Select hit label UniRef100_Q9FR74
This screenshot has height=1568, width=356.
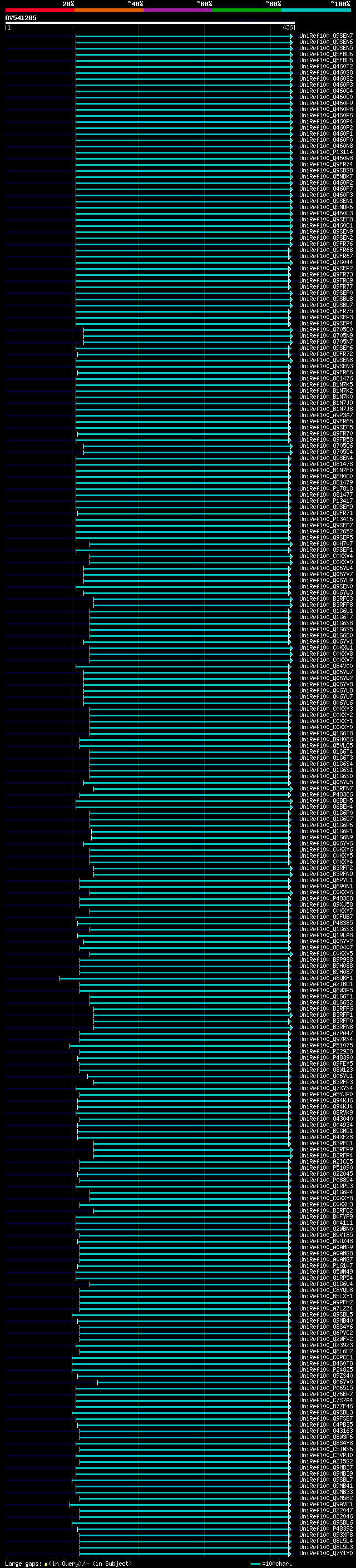click(x=325, y=164)
